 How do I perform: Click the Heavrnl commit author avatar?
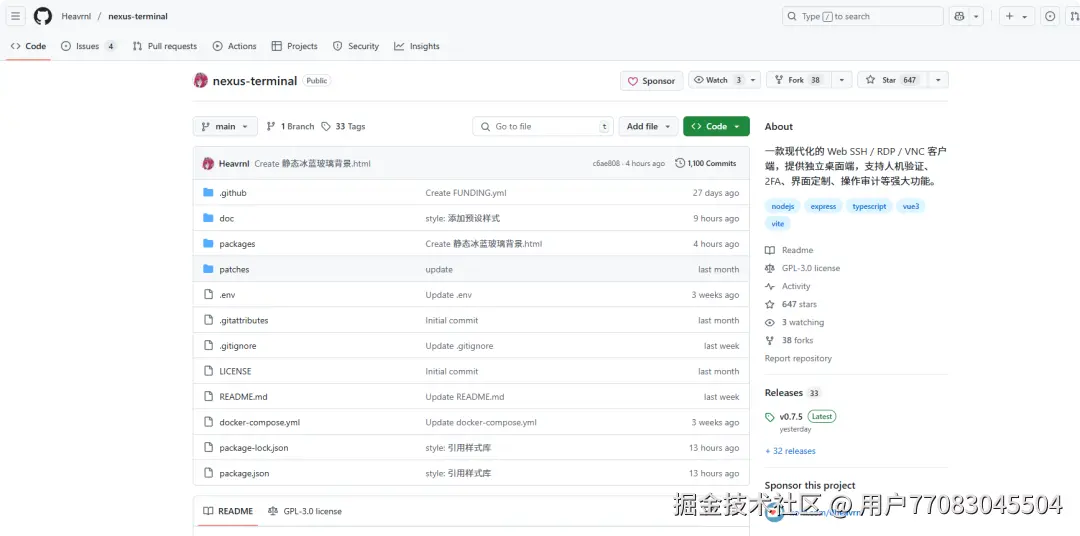click(208, 163)
